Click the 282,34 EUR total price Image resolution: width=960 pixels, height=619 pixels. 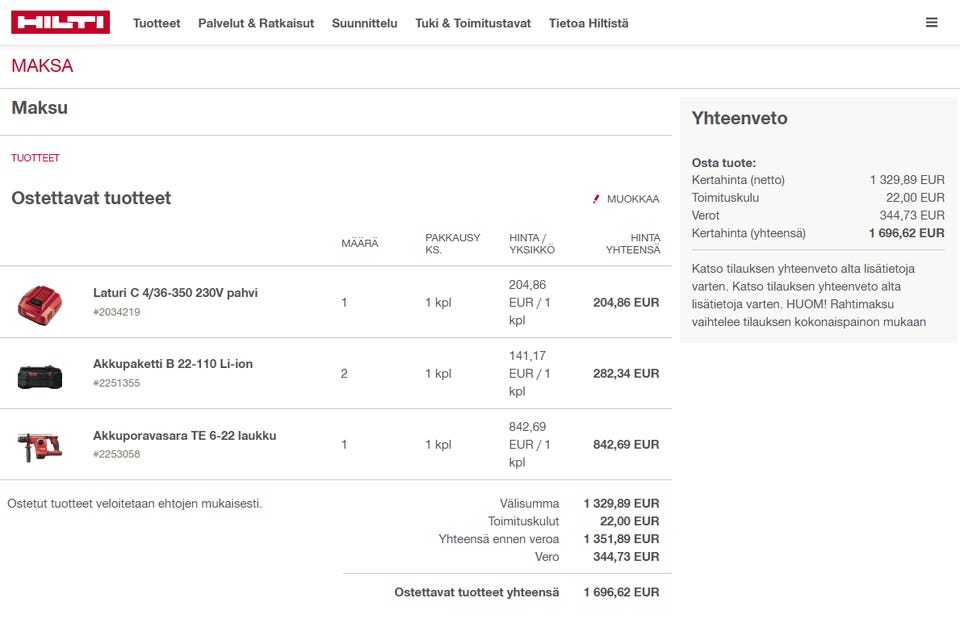[x=626, y=373]
